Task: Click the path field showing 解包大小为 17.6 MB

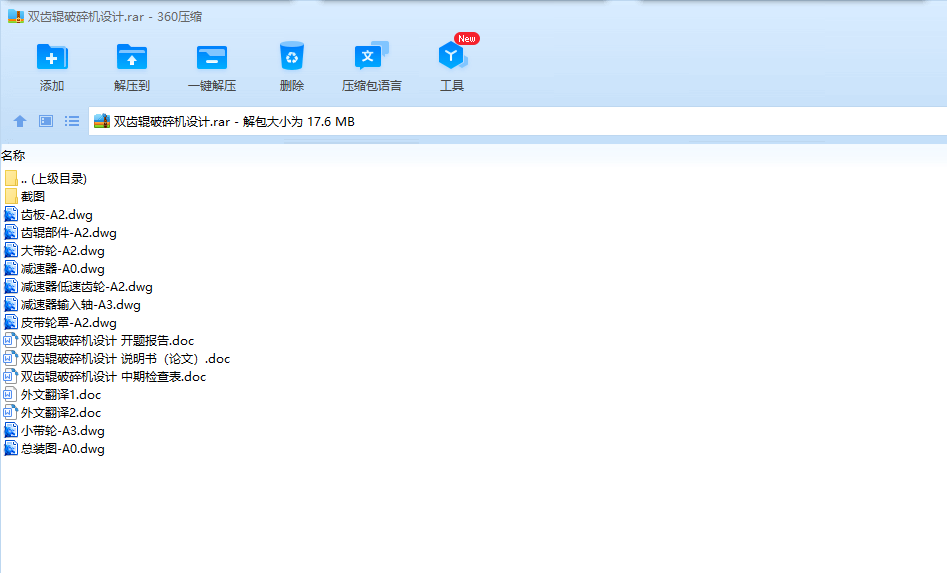Action: pyautogui.click(x=518, y=121)
